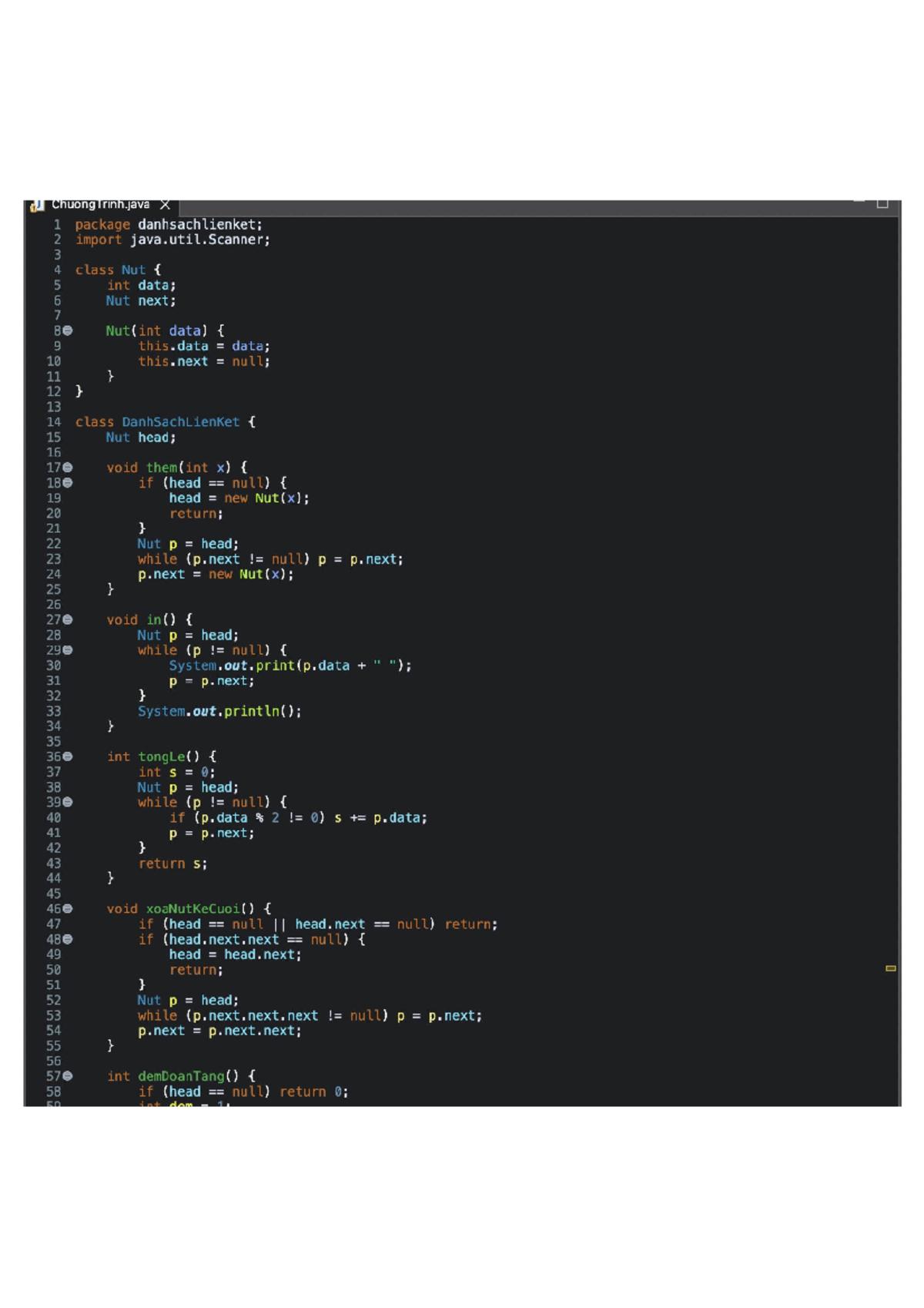Collapse the them method fold marker
Image resolution: width=924 pixels, height=1308 pixels.
[68, 468]
